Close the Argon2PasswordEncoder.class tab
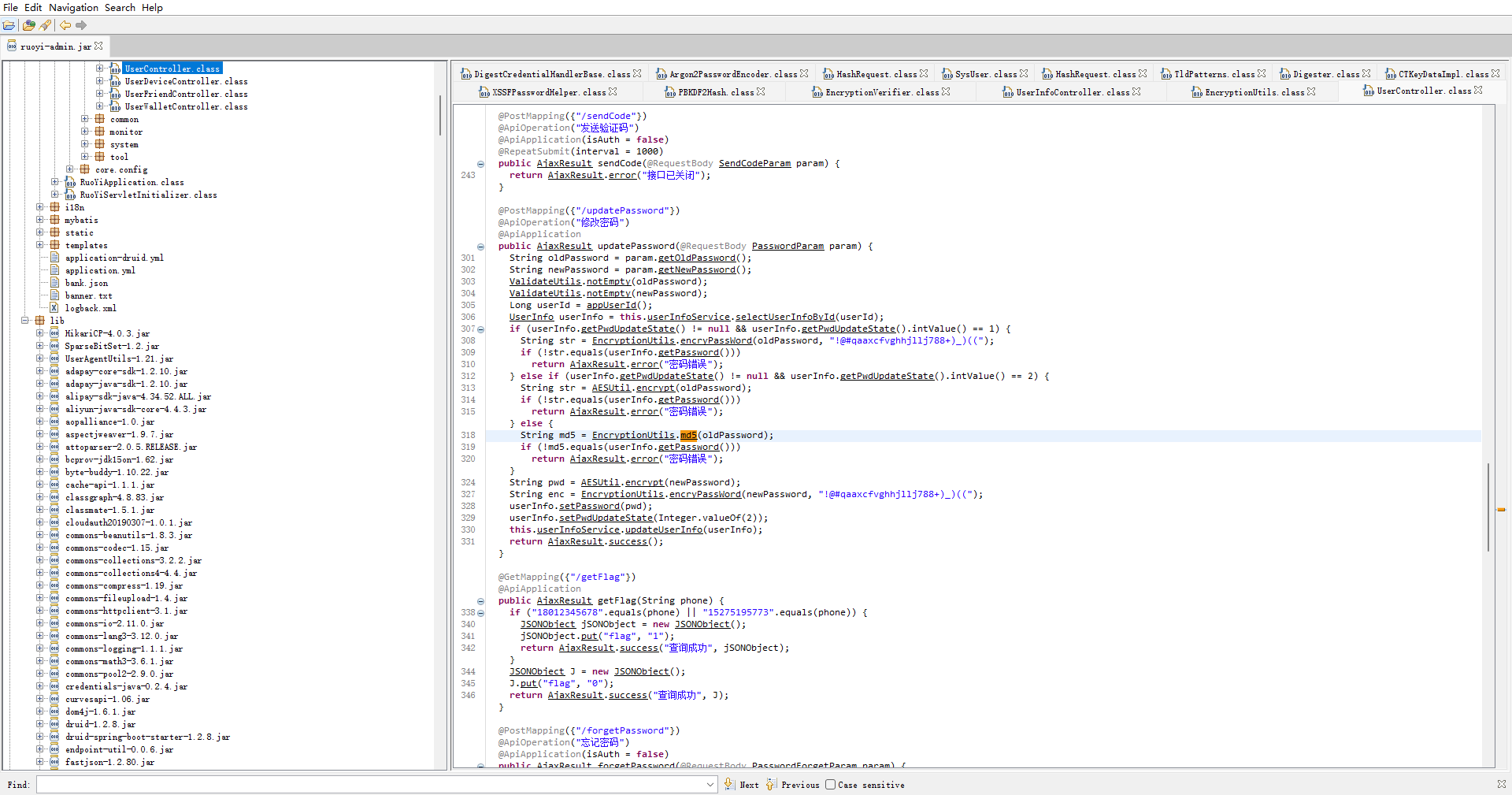1512x795 pixels. 804,73
